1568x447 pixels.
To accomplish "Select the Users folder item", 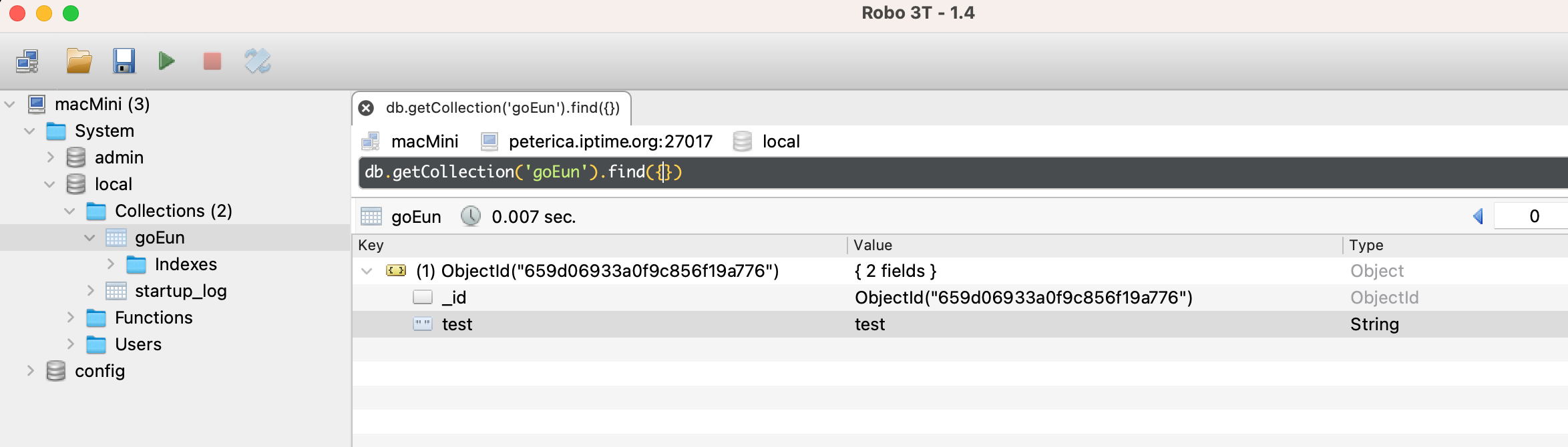I will click(x=138, y=344).
